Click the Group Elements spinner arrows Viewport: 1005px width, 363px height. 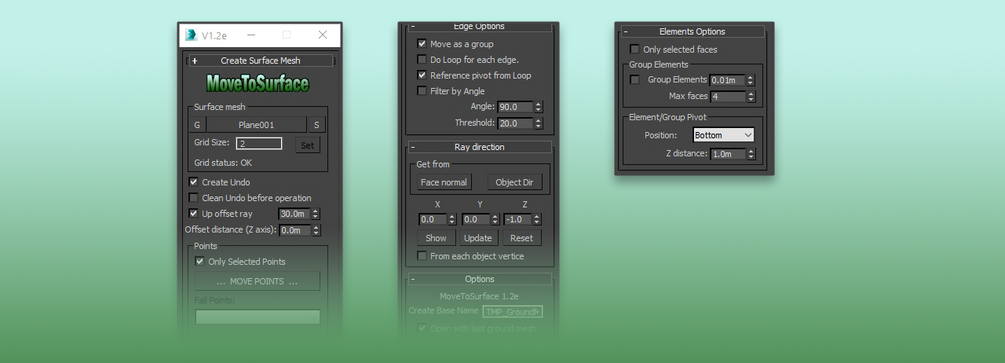click(751, 81)
